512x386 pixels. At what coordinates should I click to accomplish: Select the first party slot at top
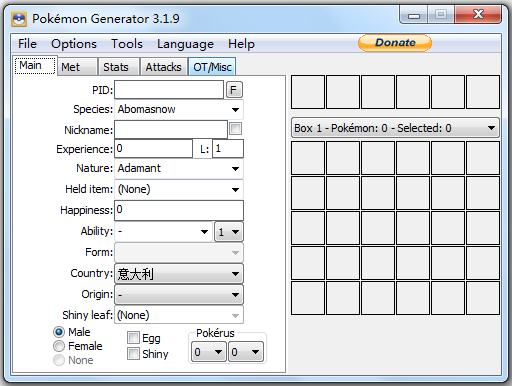click(308, 92)
